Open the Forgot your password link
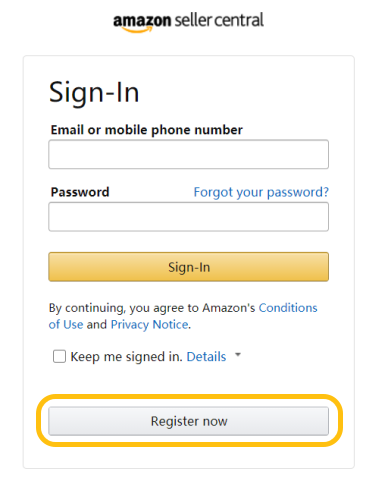Screen dimensions: 392x481 (x=261, y=192)
